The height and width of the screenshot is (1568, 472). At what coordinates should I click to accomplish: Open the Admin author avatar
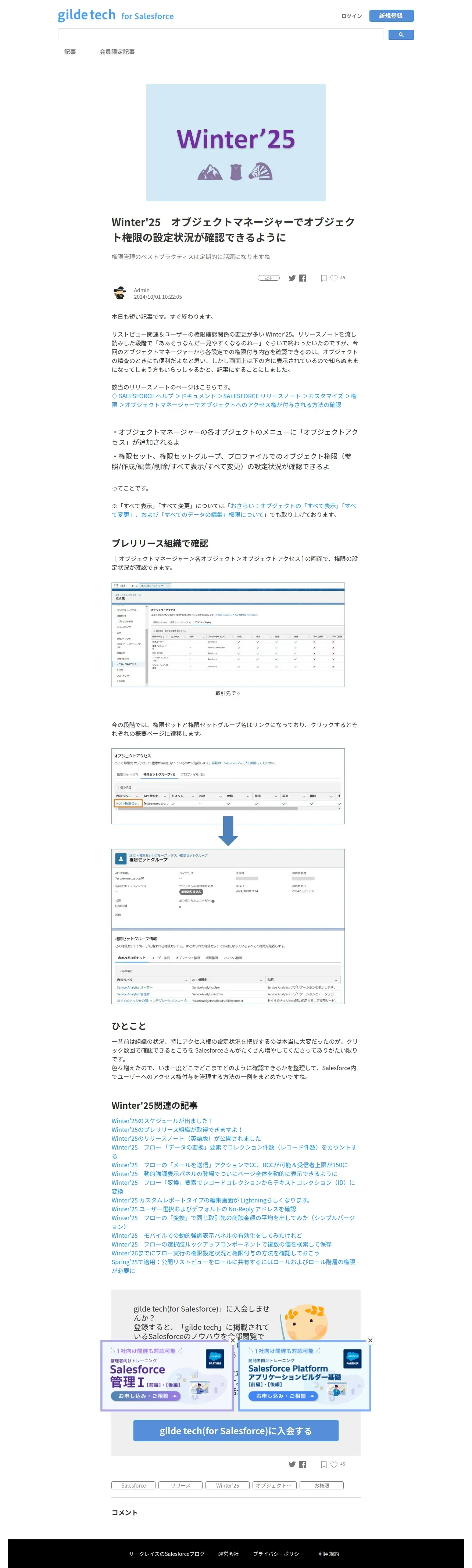(119, 293)
